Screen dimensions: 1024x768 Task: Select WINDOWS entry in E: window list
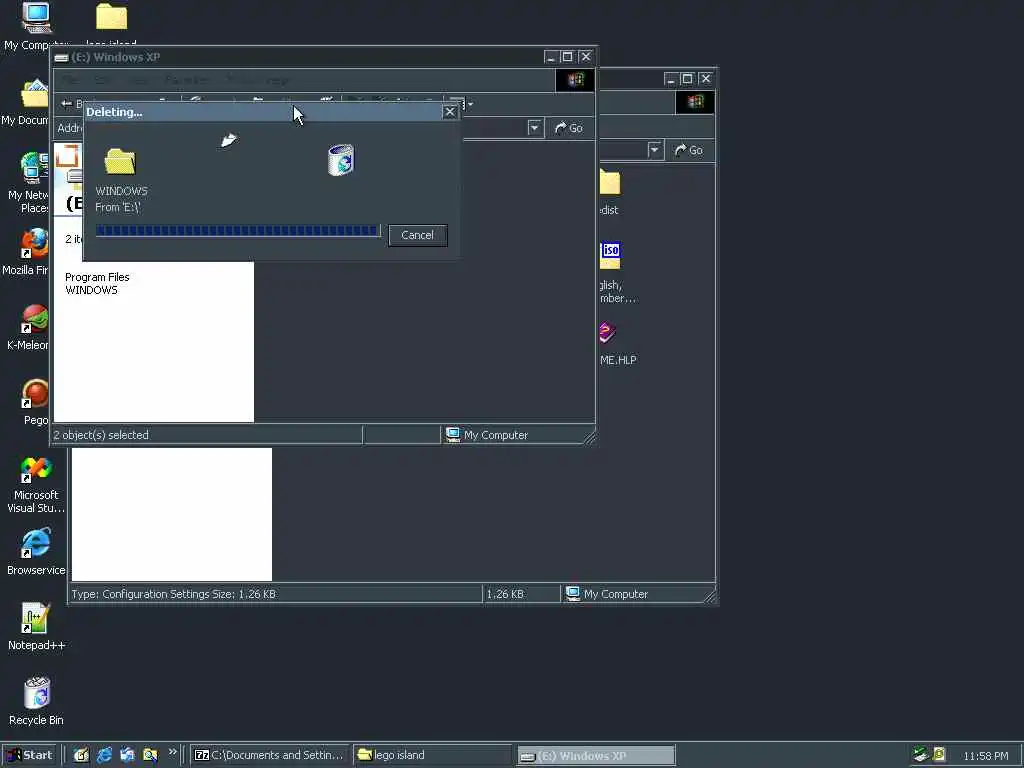tap(91, 290)
